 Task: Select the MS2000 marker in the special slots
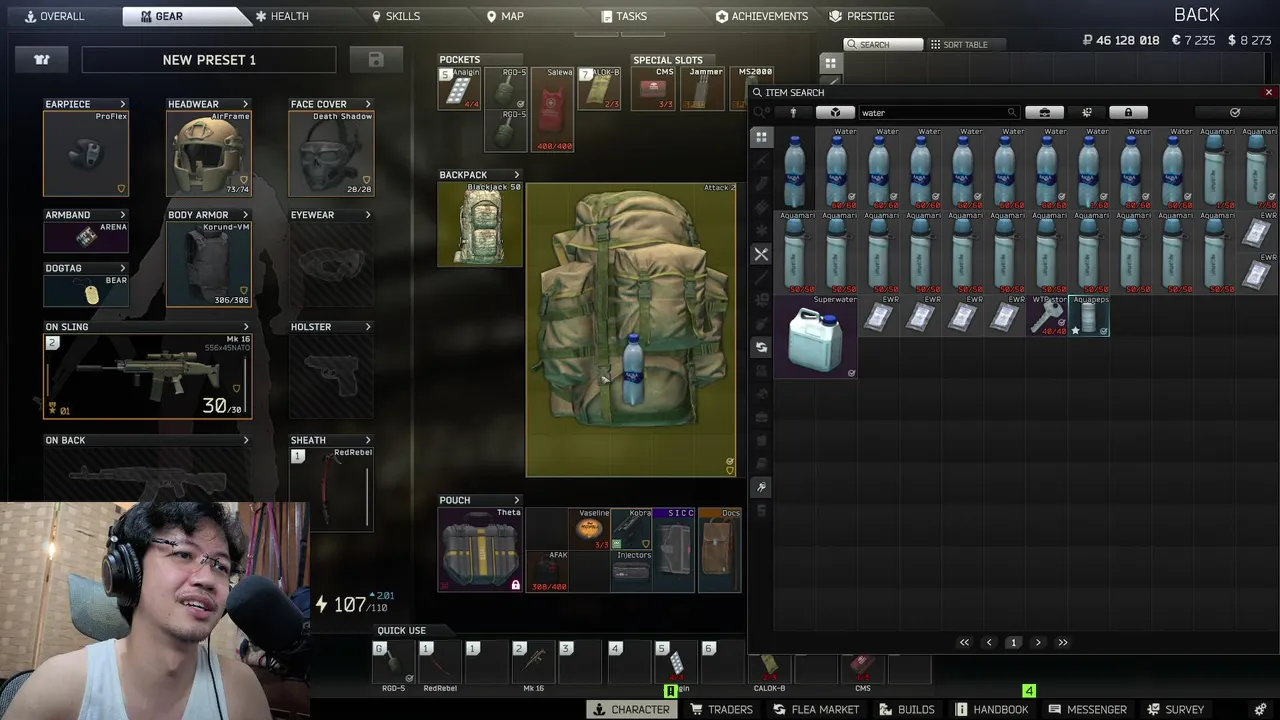(x=753, y=88)
